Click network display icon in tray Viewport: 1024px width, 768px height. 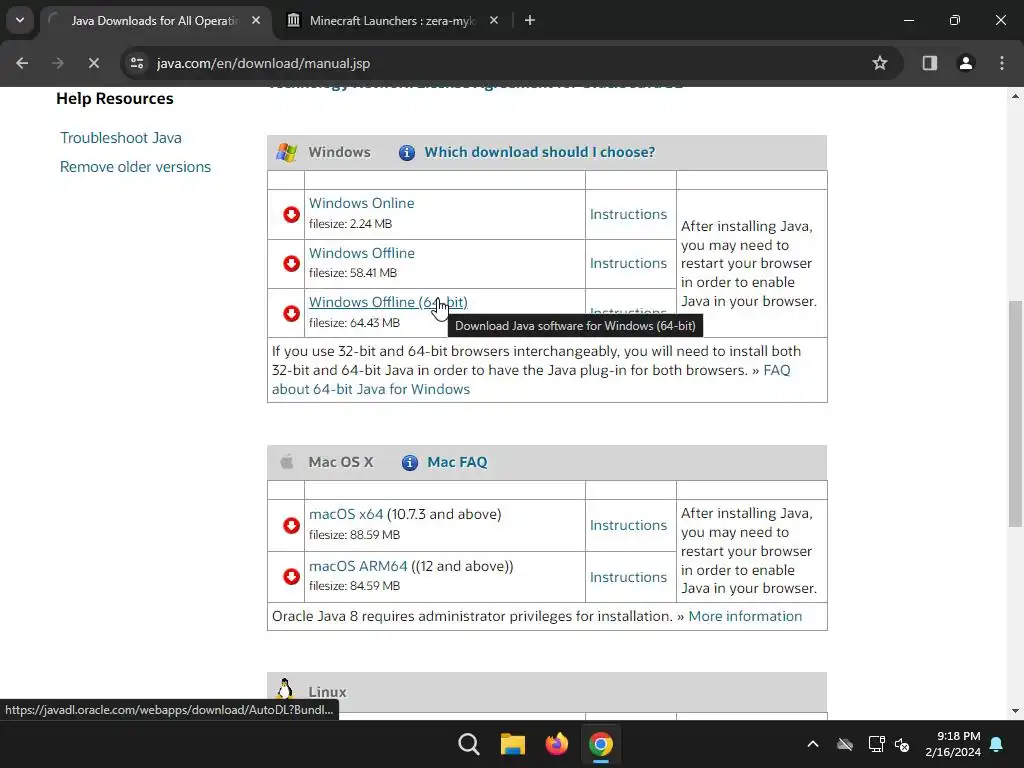876,744
